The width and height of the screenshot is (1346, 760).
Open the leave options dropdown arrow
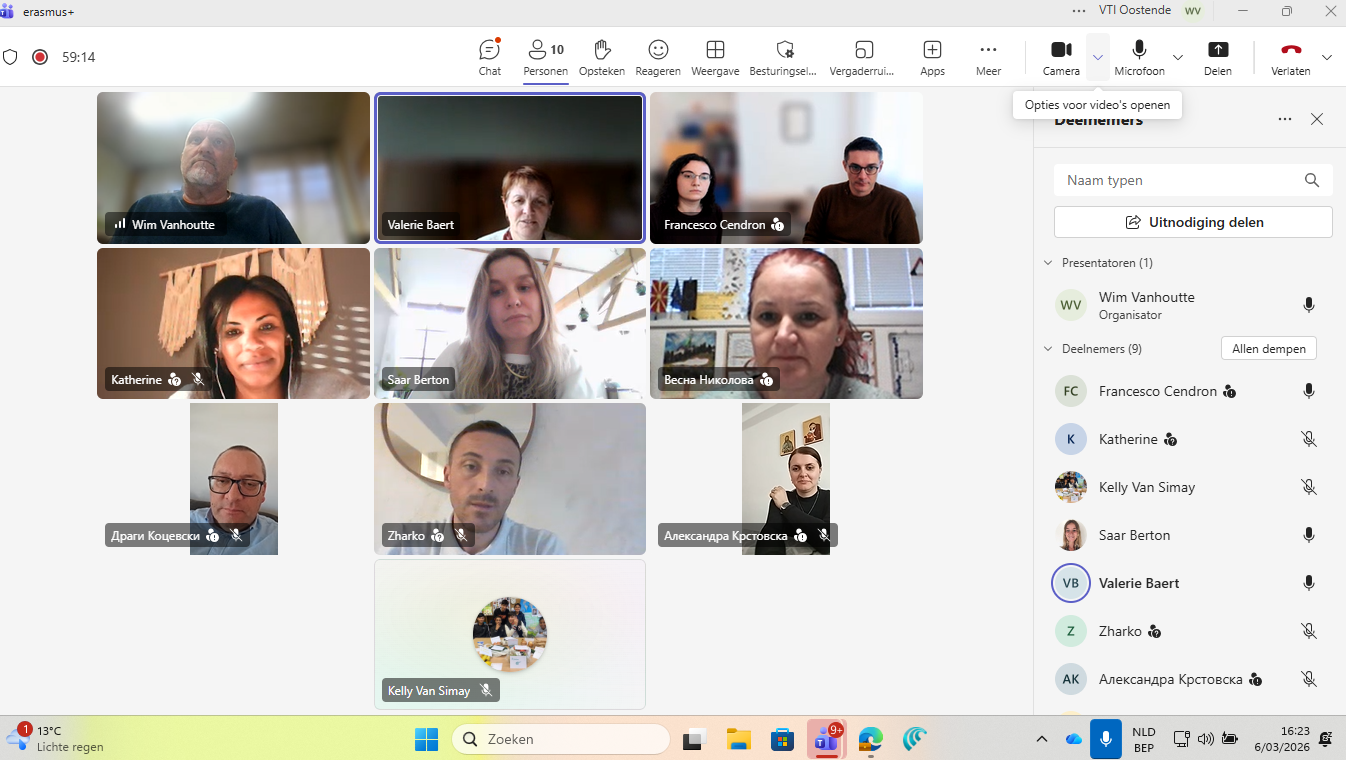coord(1327,57)
